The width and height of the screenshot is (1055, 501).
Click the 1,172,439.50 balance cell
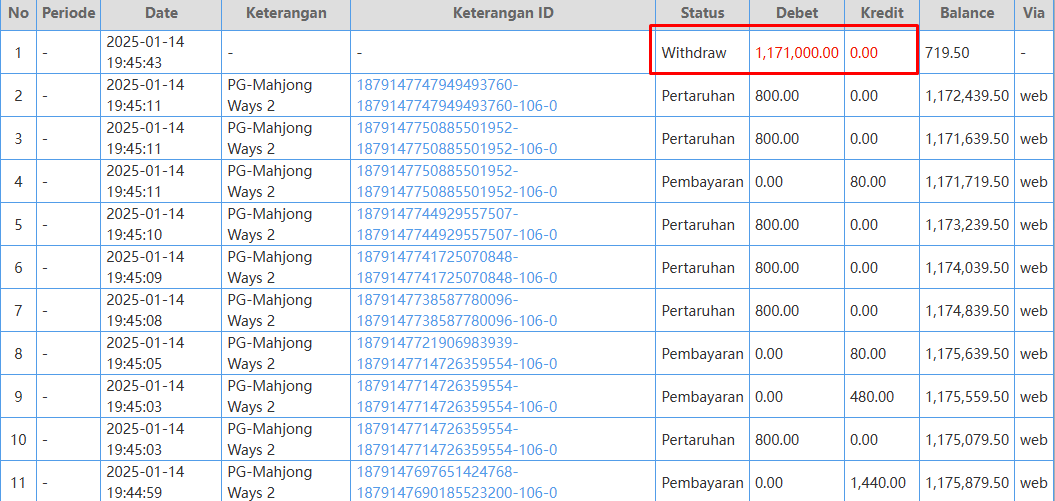click(x=967, y=96)
